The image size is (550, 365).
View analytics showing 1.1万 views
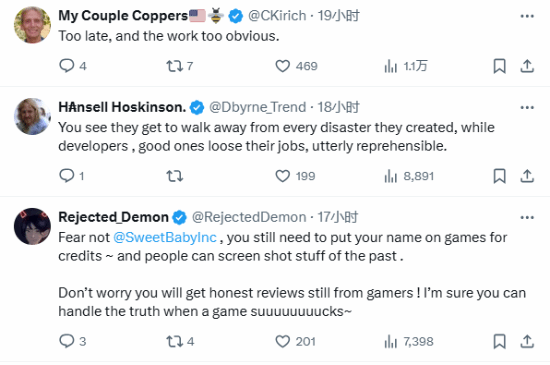point(406,66)
